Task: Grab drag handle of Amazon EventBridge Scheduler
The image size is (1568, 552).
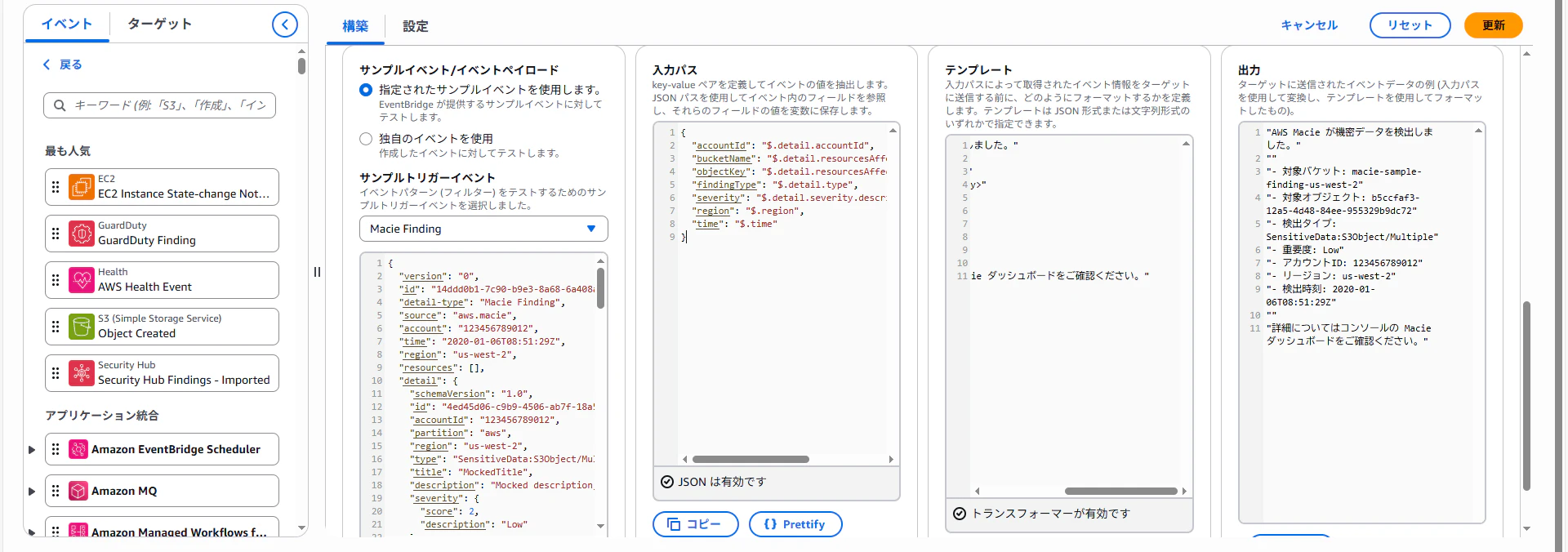Action: click(56, 449)
